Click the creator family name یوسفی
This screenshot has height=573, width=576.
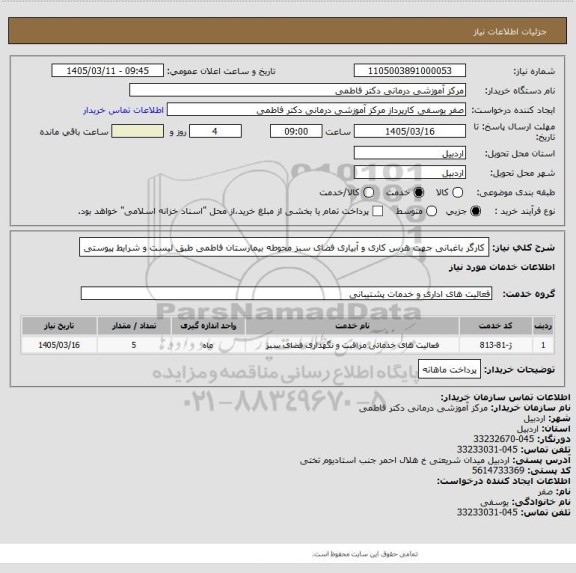494,502
